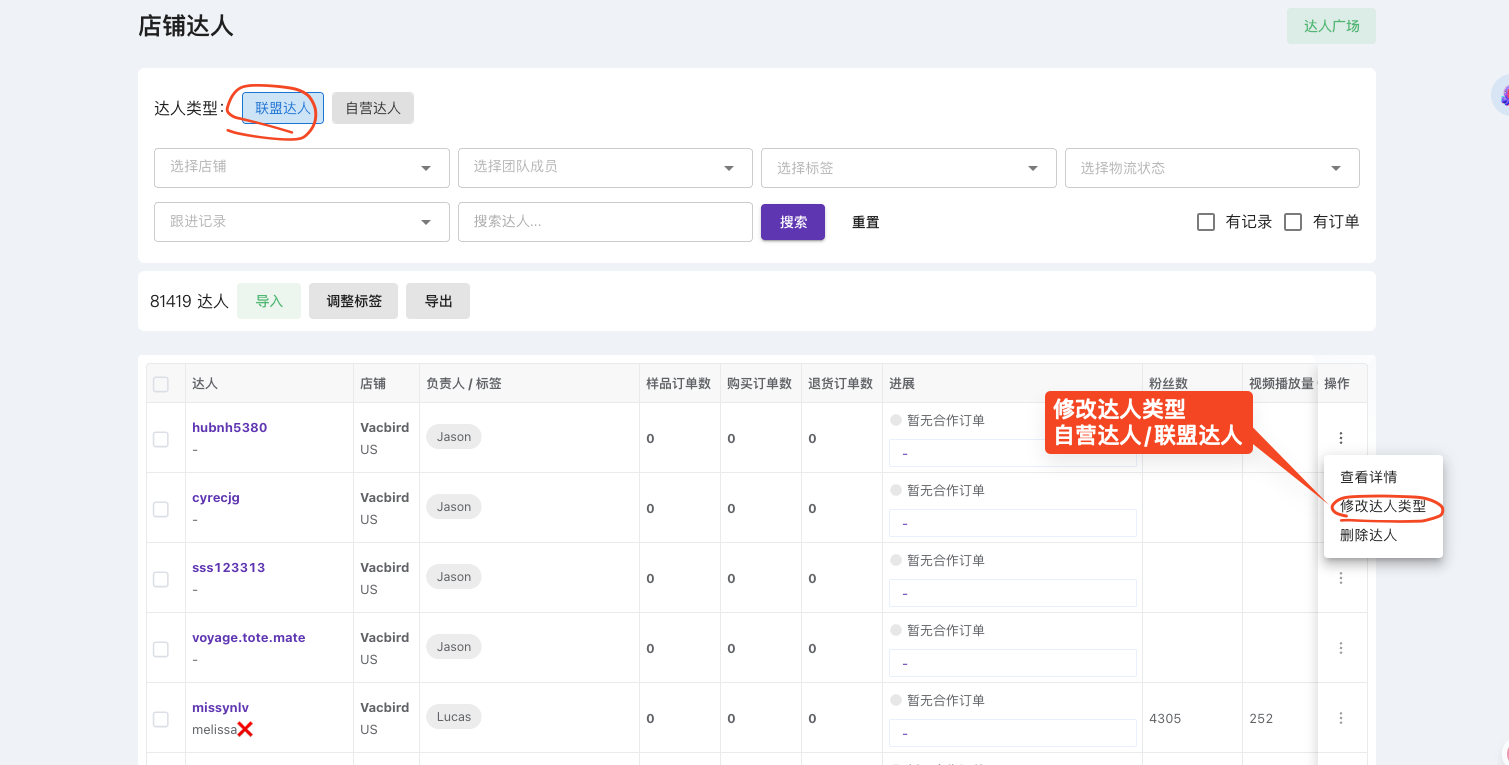The height and width of the screenshot is (765, 1509).
Task: Switch to 自营达人 type filter
Action: (373, 108)
